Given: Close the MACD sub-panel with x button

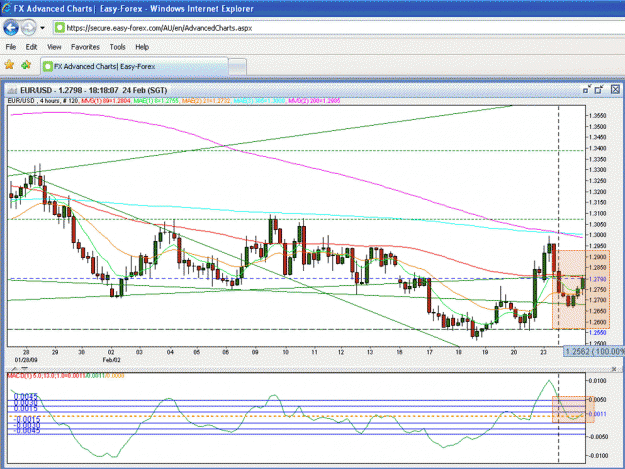Looking at the screenshot, I should pos(614,369).
